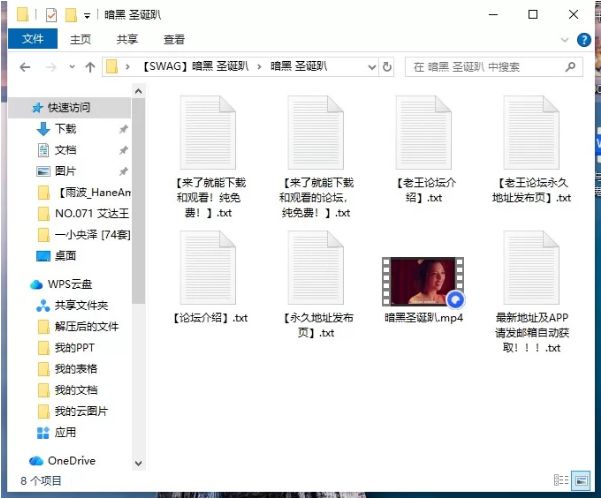Open 共享文件夹 in sidebar
The image size is (601, 499).
(73, 305)
